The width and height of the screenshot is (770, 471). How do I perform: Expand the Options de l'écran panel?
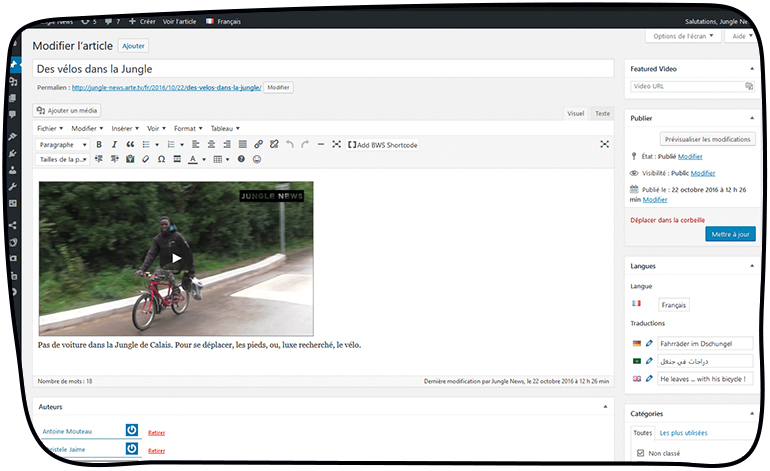pos(683,36)
